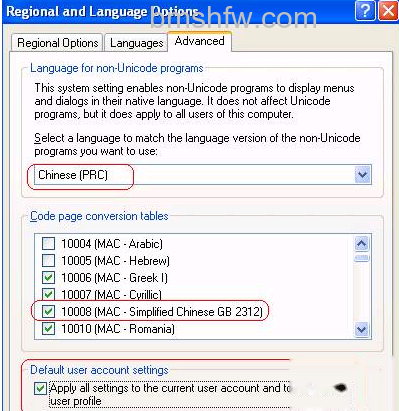Click the code page list scroll down arrow

click(x=362, y=330)
